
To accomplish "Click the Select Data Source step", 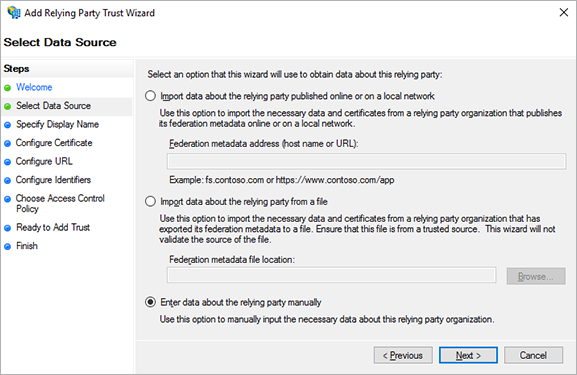I will (x=53, y=106).
